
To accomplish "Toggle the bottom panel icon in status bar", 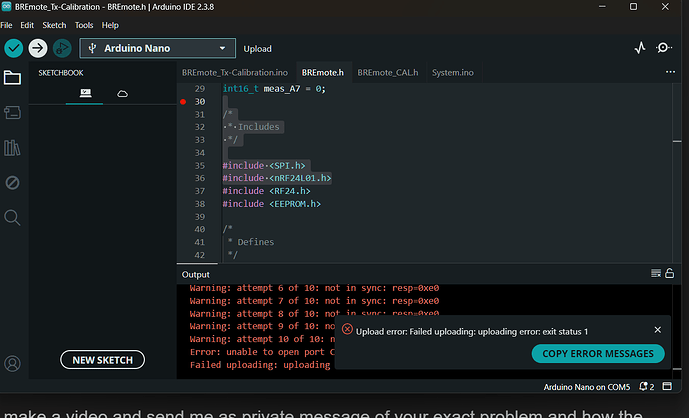I will pos(667,386).
